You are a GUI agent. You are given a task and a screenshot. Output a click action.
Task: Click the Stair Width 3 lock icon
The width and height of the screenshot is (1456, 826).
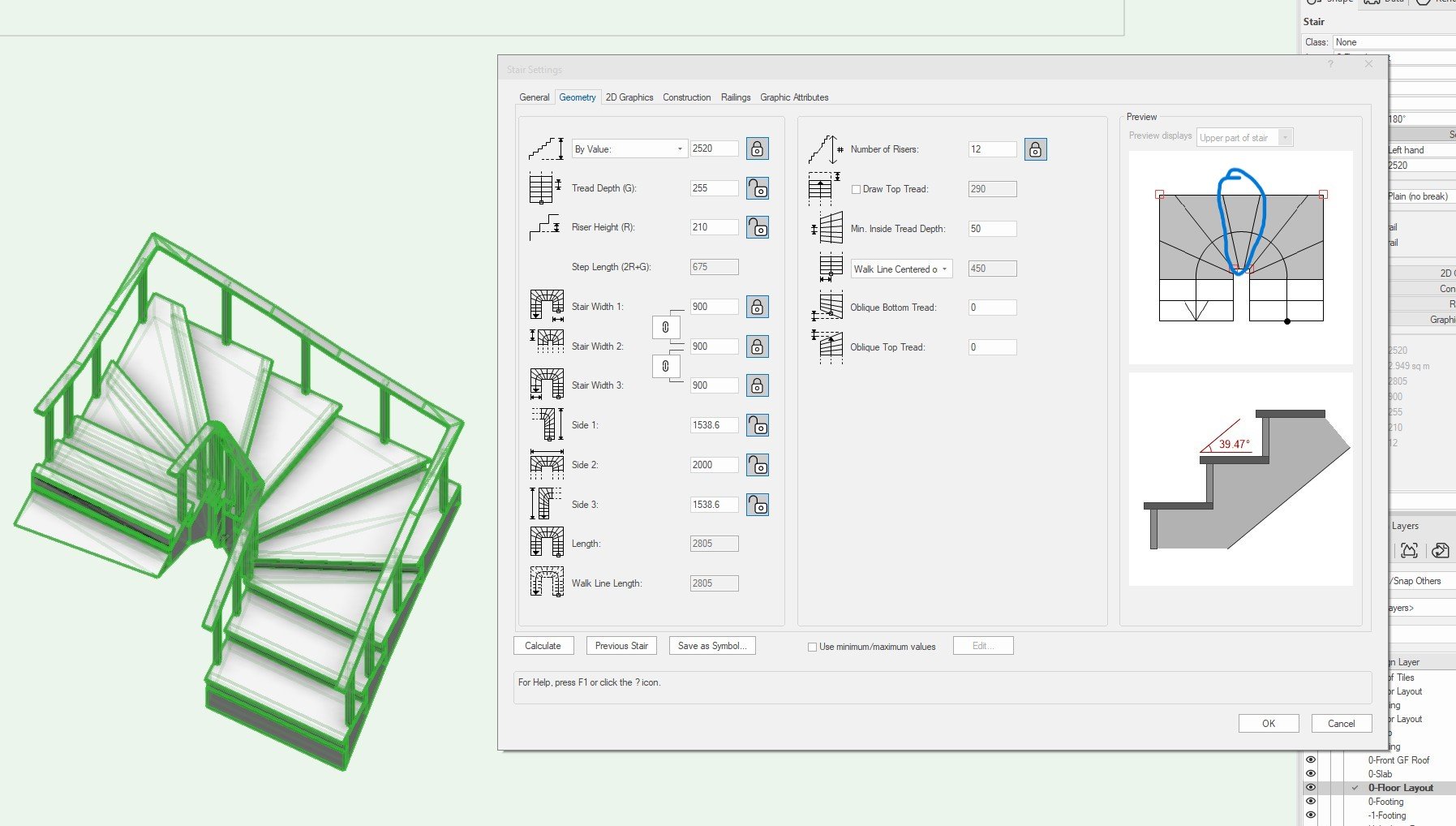point(758,385)
